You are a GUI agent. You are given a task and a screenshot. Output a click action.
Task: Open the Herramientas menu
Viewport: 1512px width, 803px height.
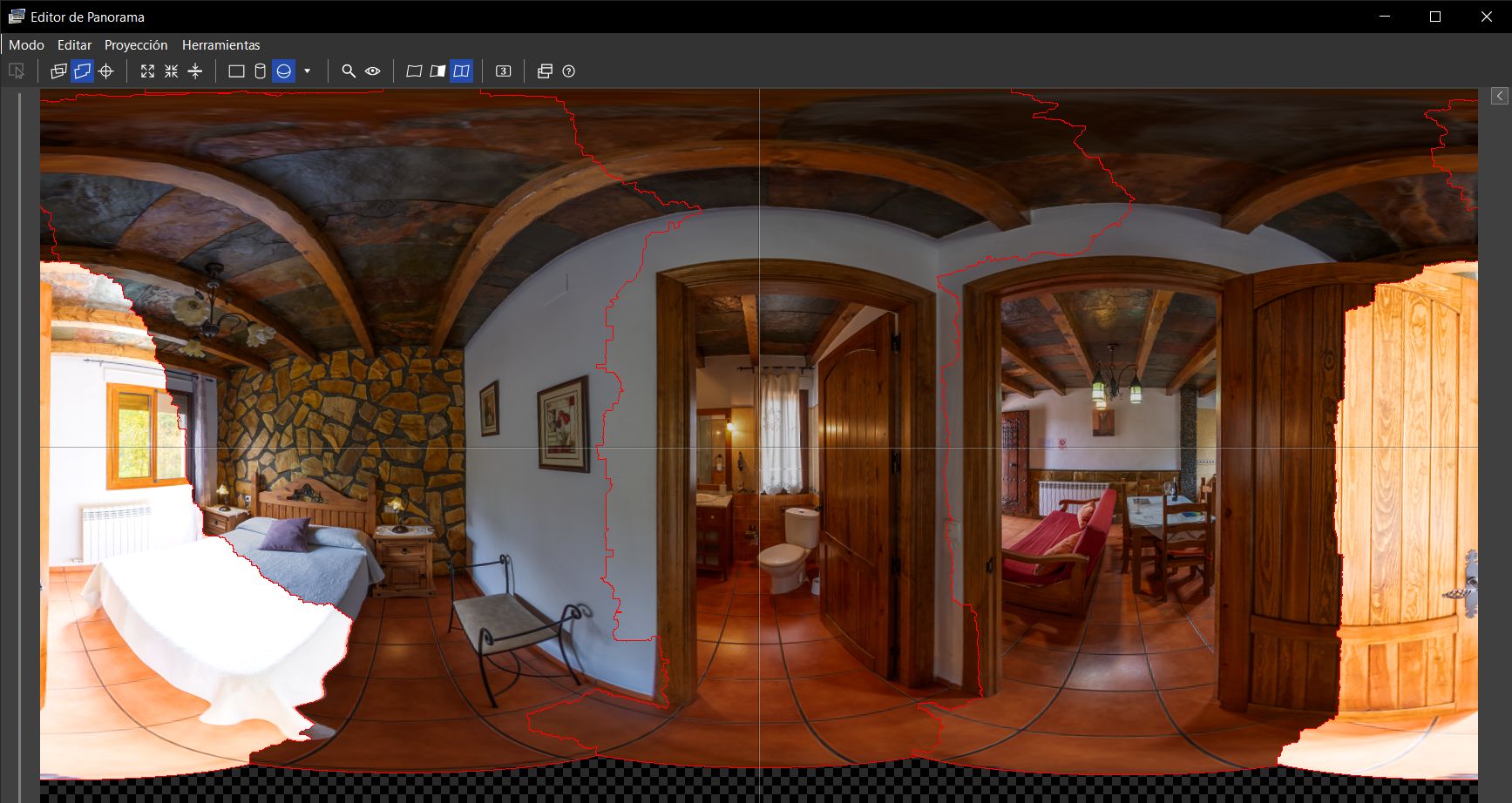tap(220, 45)
